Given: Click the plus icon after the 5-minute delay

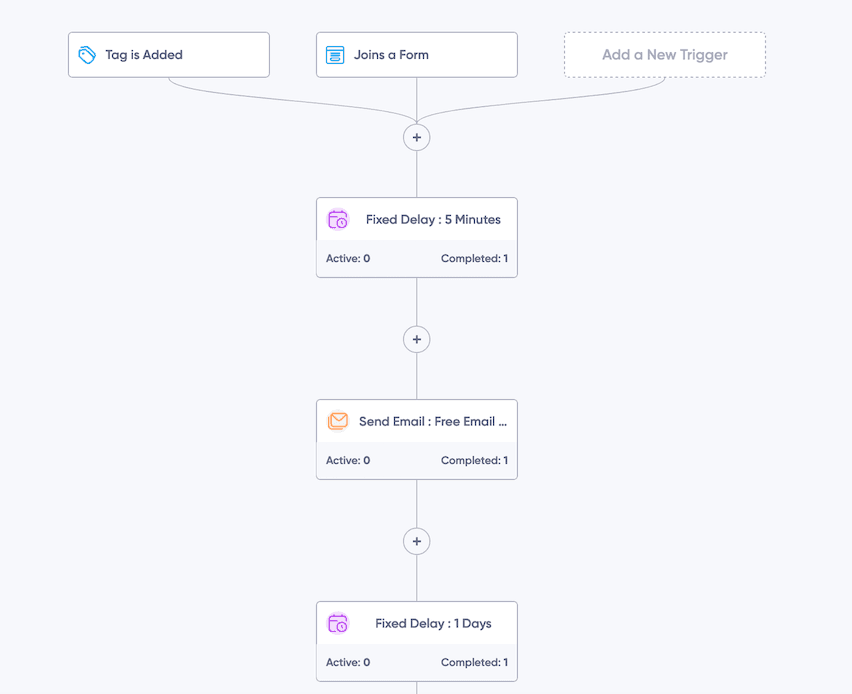Looking at the screenshot, I should click(417, 339).
